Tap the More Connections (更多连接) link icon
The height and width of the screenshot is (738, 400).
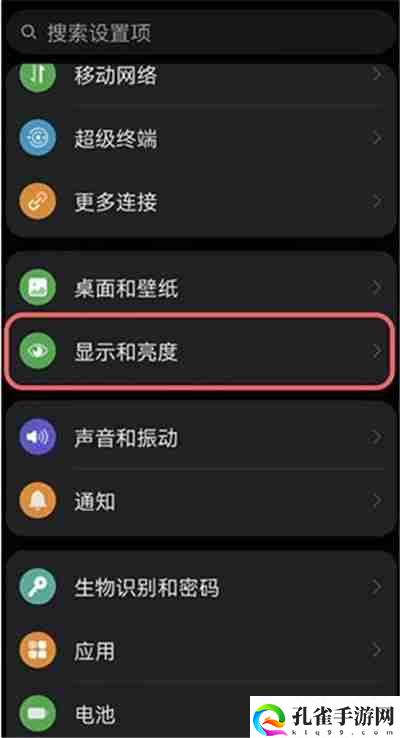[x=38, y=202]
